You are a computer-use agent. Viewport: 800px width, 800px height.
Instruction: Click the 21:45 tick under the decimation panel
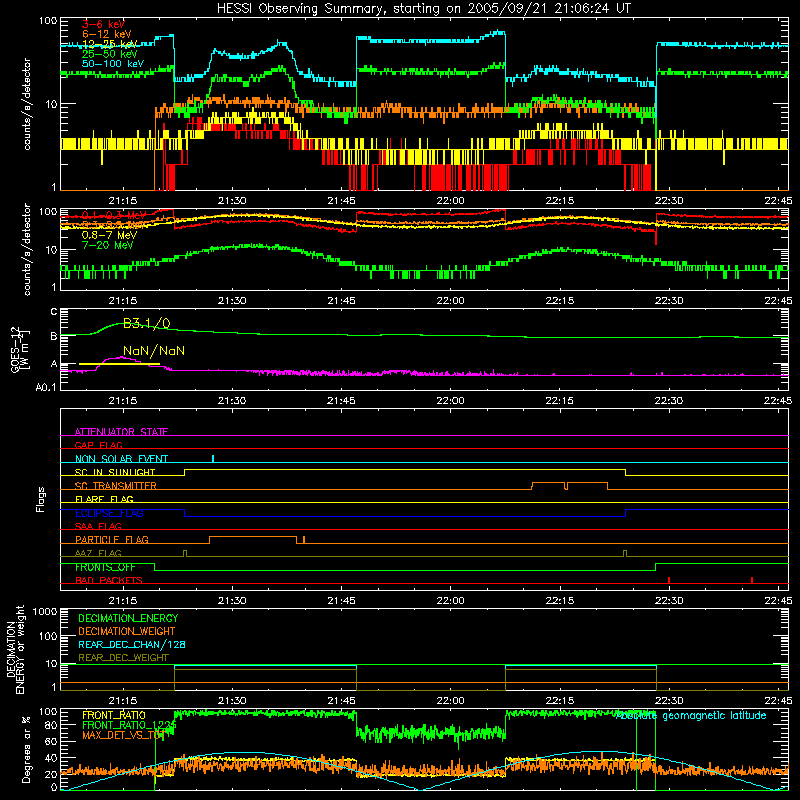[341, 701]
